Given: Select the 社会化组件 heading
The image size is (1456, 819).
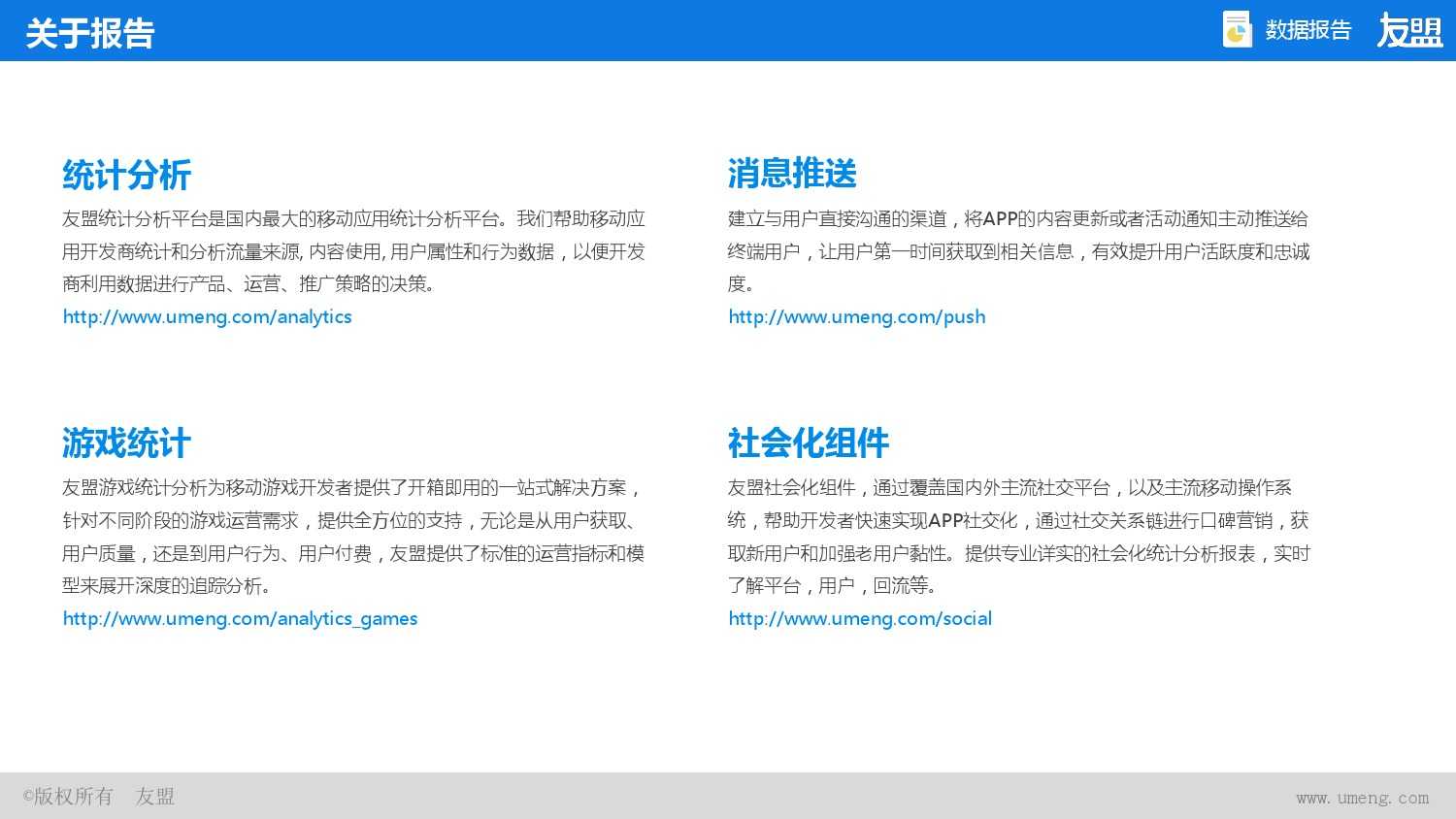Looking at the screenshot, I should 808,443.
